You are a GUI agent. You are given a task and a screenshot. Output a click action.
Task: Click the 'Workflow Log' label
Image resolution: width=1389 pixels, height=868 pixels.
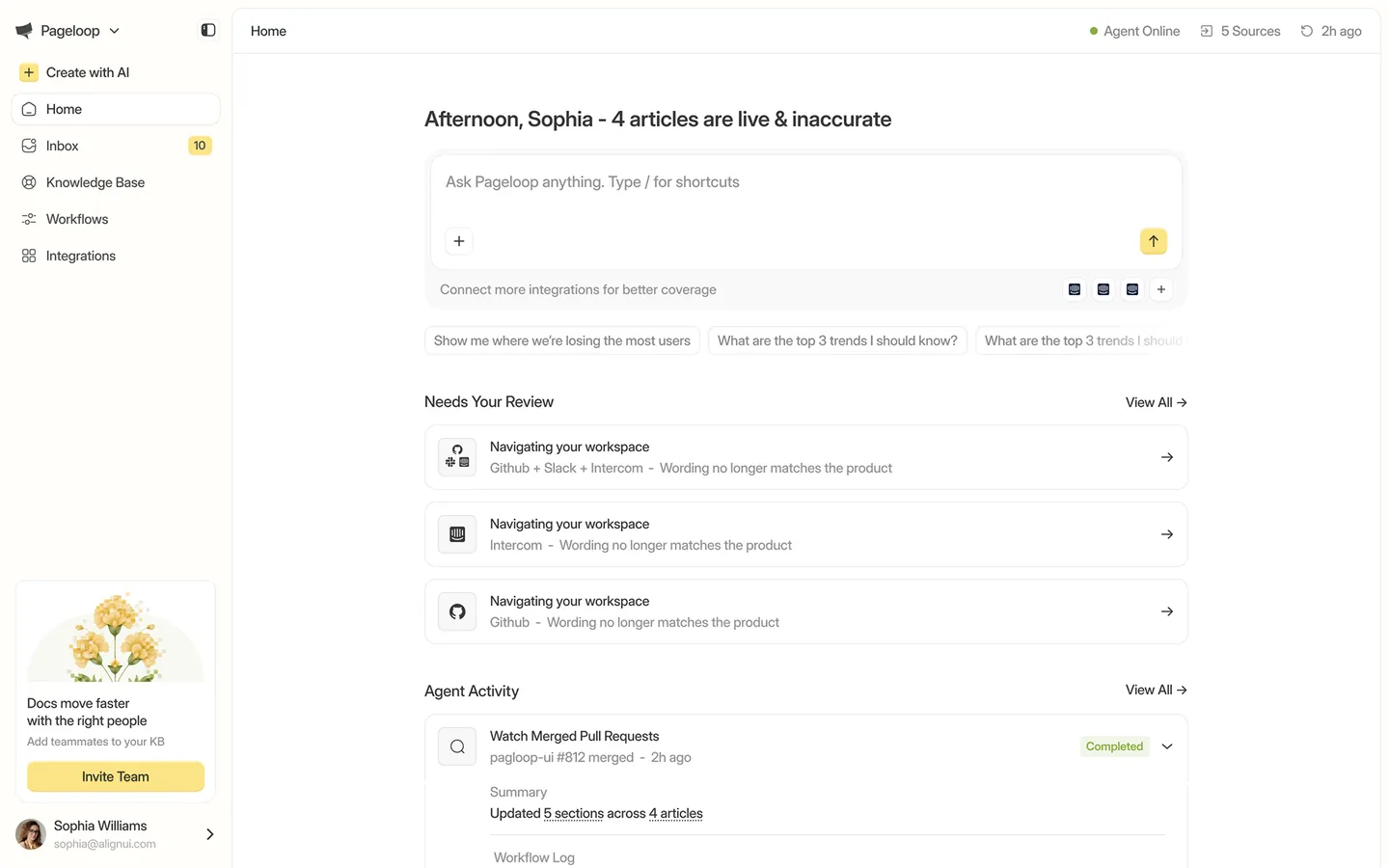[x=534, y=857]
